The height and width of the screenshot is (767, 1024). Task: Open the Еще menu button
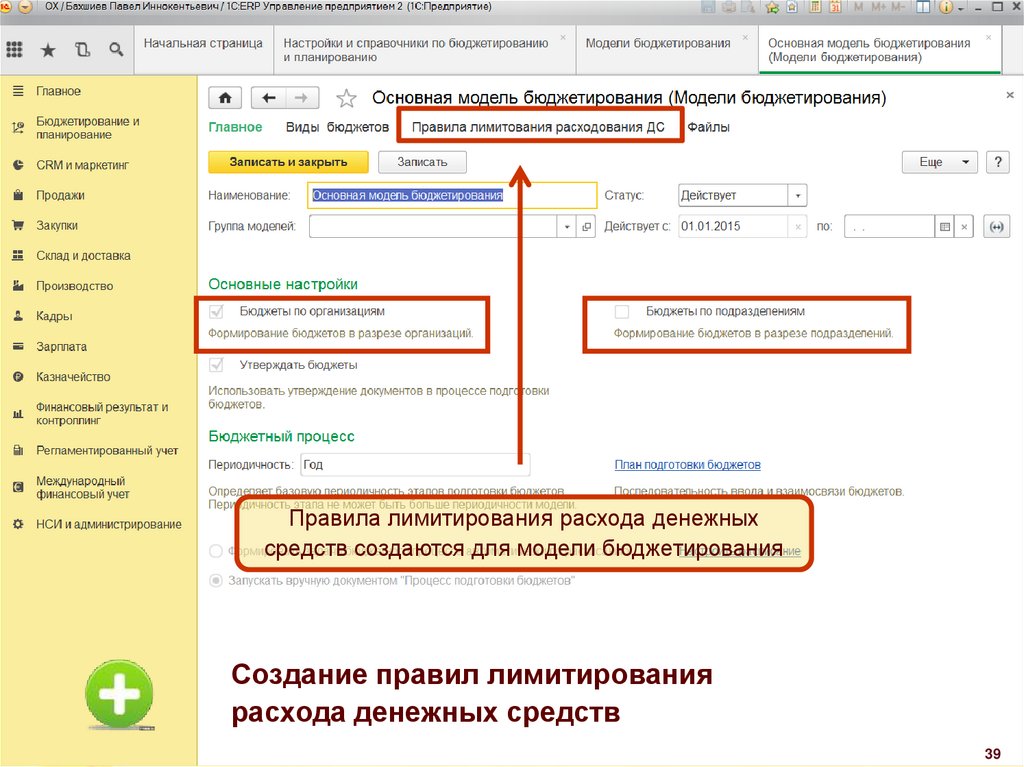pyautogui.click(x=939, y=162)
